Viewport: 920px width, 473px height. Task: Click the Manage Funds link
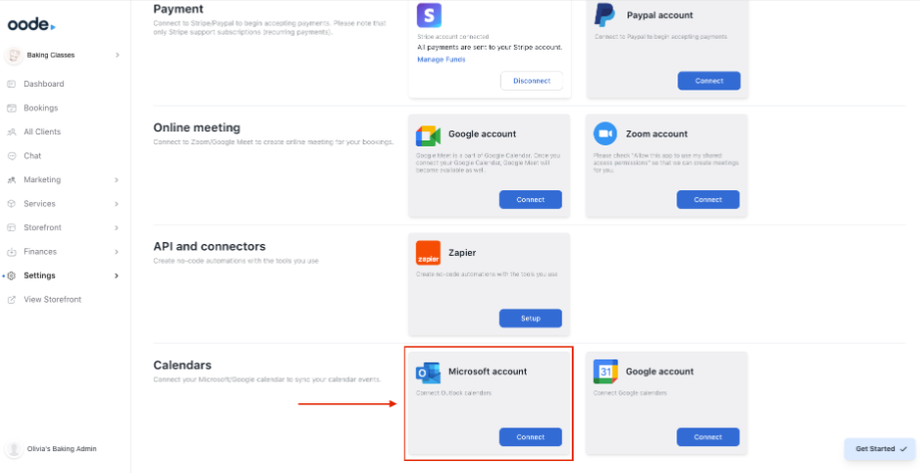(441, 60)
